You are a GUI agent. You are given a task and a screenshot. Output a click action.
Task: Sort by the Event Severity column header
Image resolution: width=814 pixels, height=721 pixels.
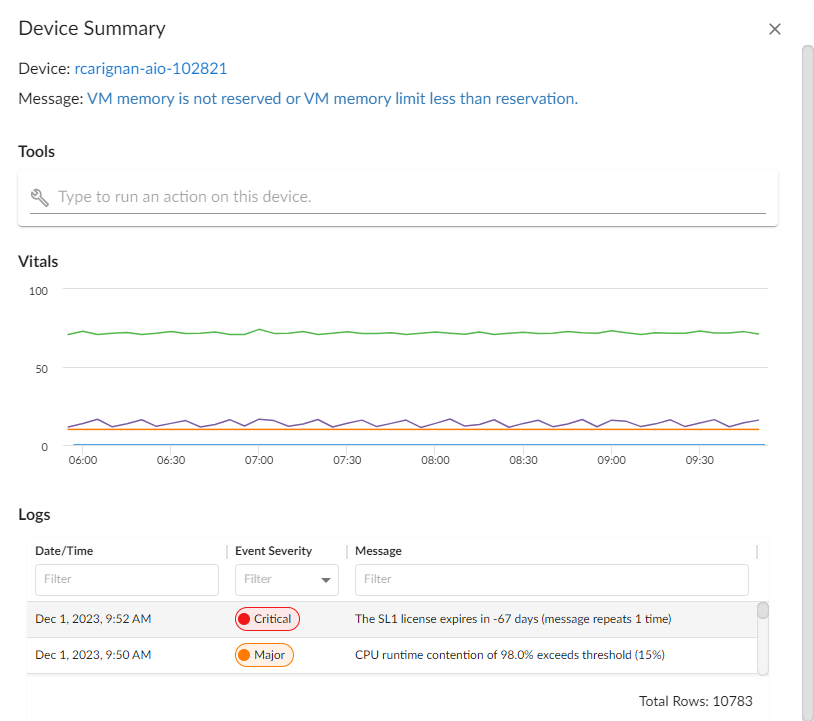273,551
